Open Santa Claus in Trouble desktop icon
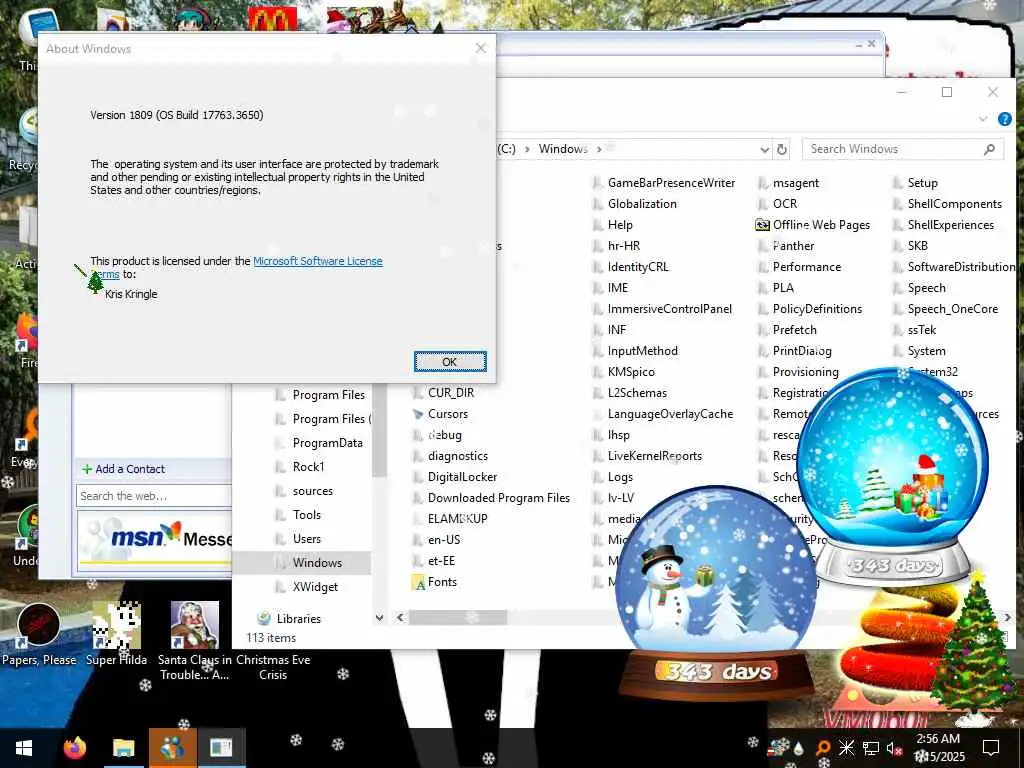The width and height of the screenshot is (1024, 768). click(x=194, y=641)
